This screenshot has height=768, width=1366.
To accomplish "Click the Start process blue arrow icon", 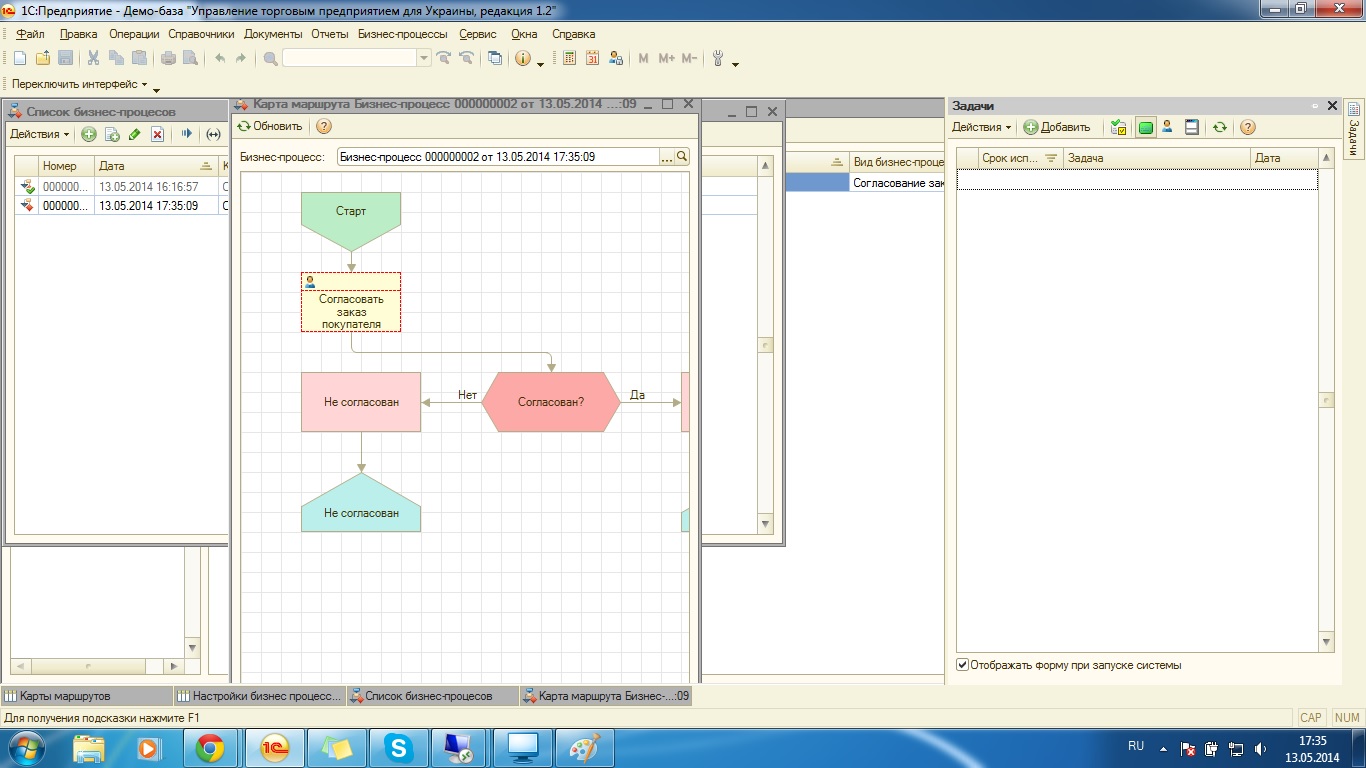I will 186,134.
